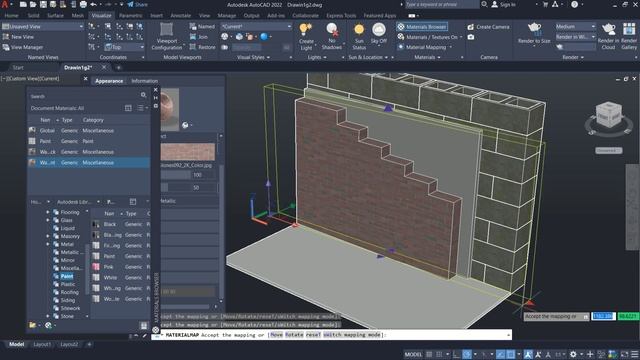Open the AutoCAD application menu logo
640x360 pixels.
(x=5, y=5)
